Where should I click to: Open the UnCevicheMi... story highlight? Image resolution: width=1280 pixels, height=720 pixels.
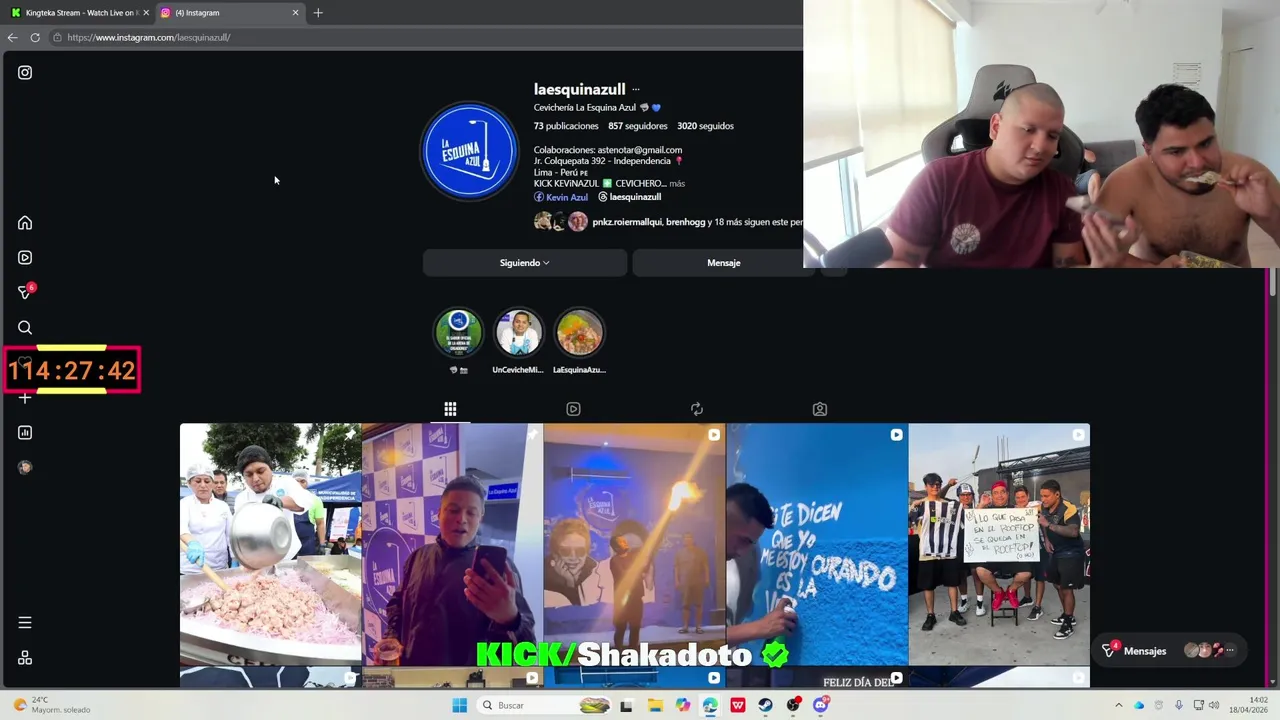[518, 333]
